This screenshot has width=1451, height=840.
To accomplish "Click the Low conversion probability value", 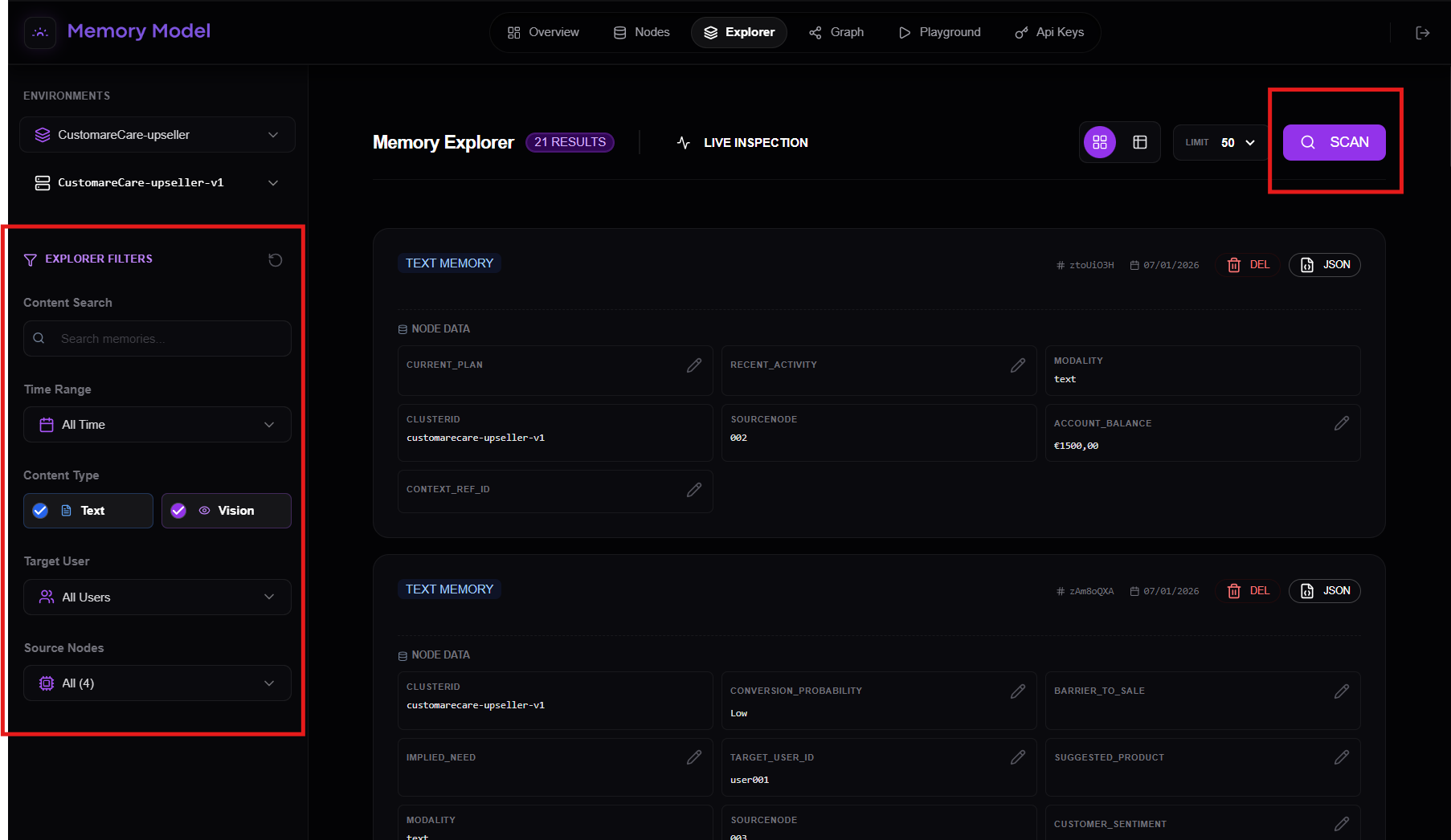I will pyautogui.click(x=738, y=713).
